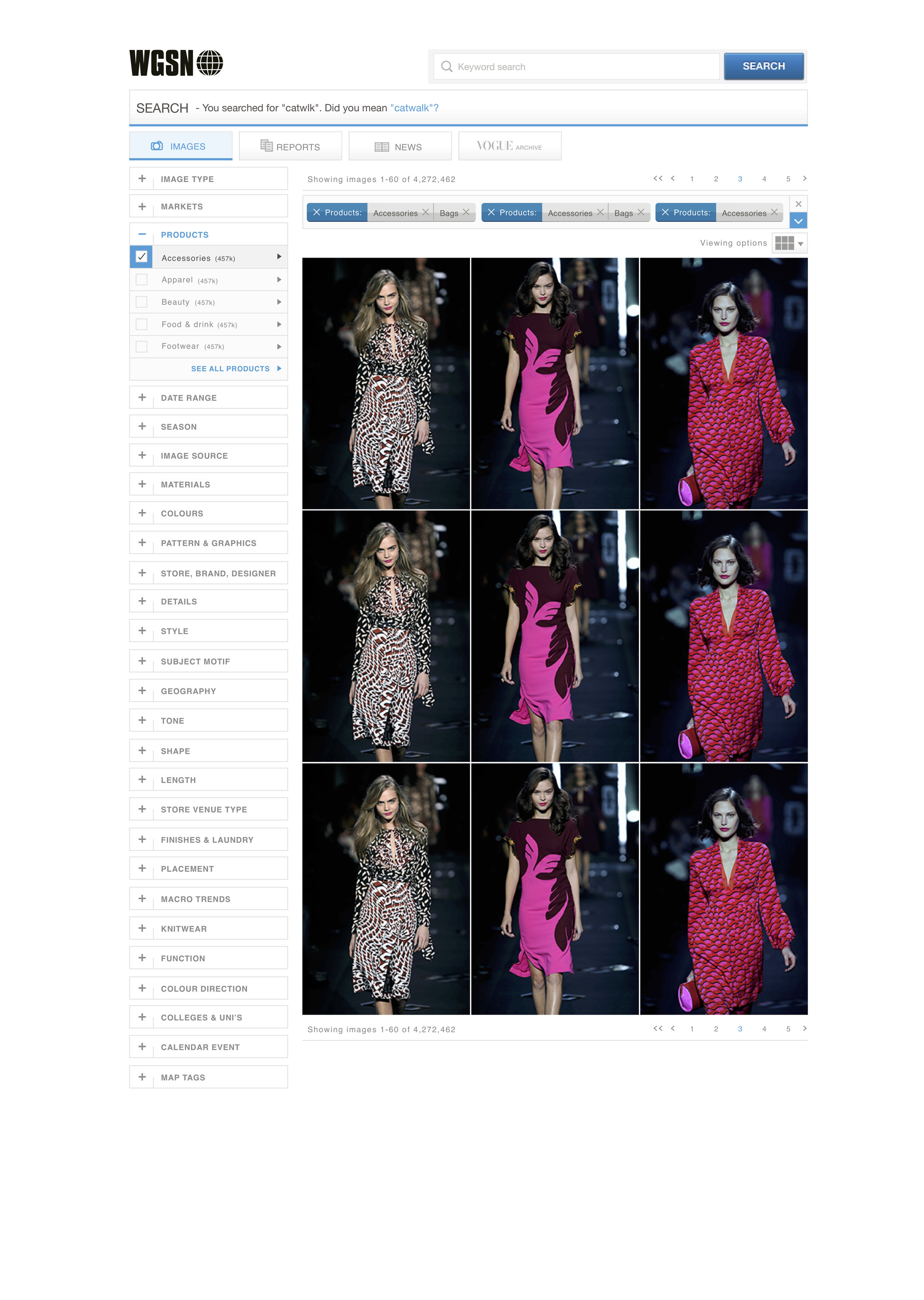Go to previous page in bottom pagination

673,1028
